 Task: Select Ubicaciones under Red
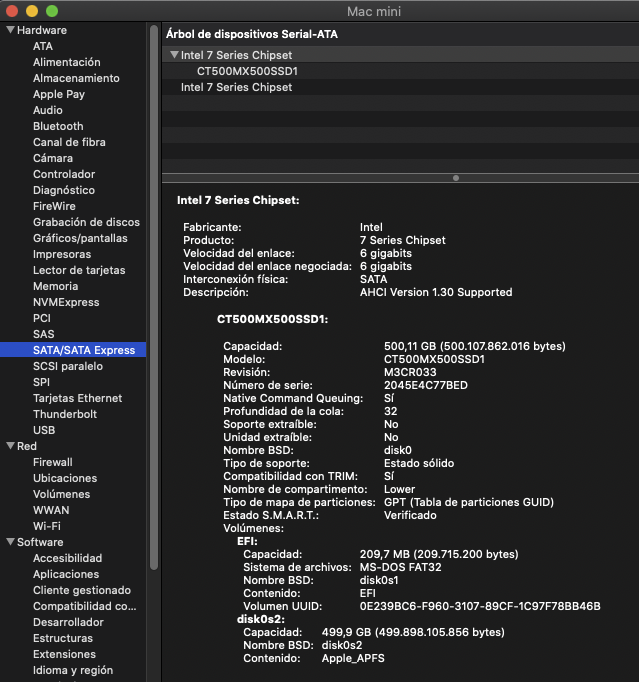[x=65, y=478]
